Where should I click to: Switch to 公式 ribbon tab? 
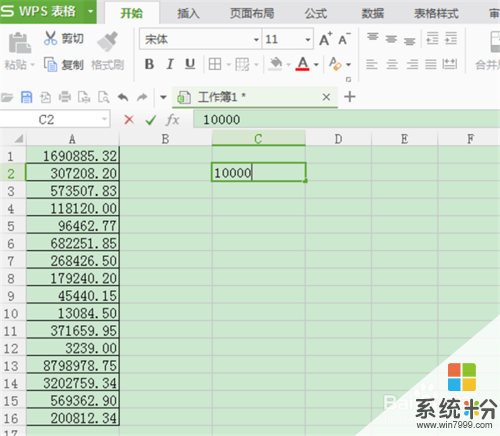(x=316, y=13)
